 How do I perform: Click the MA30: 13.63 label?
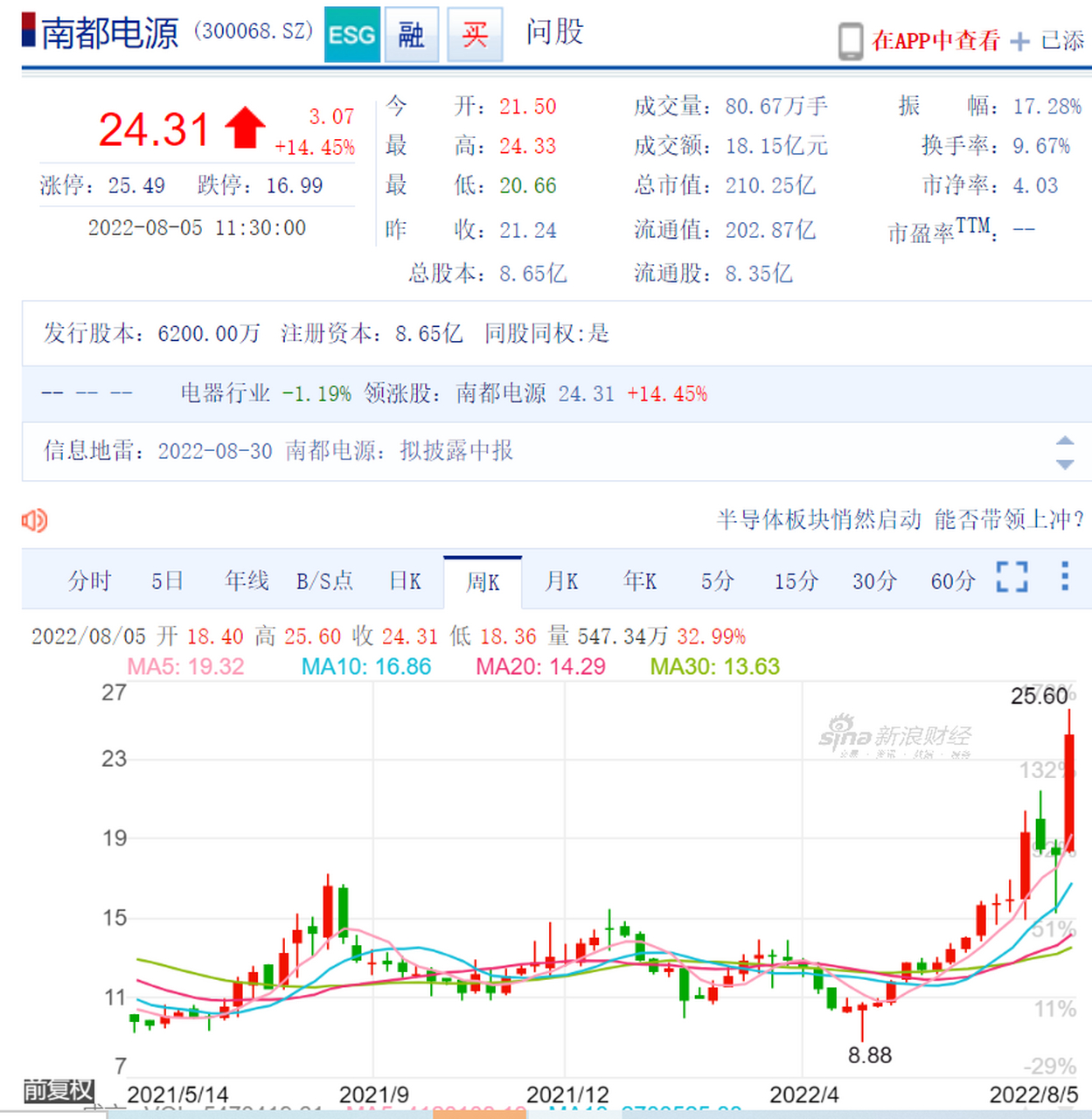tap(715, 667)
